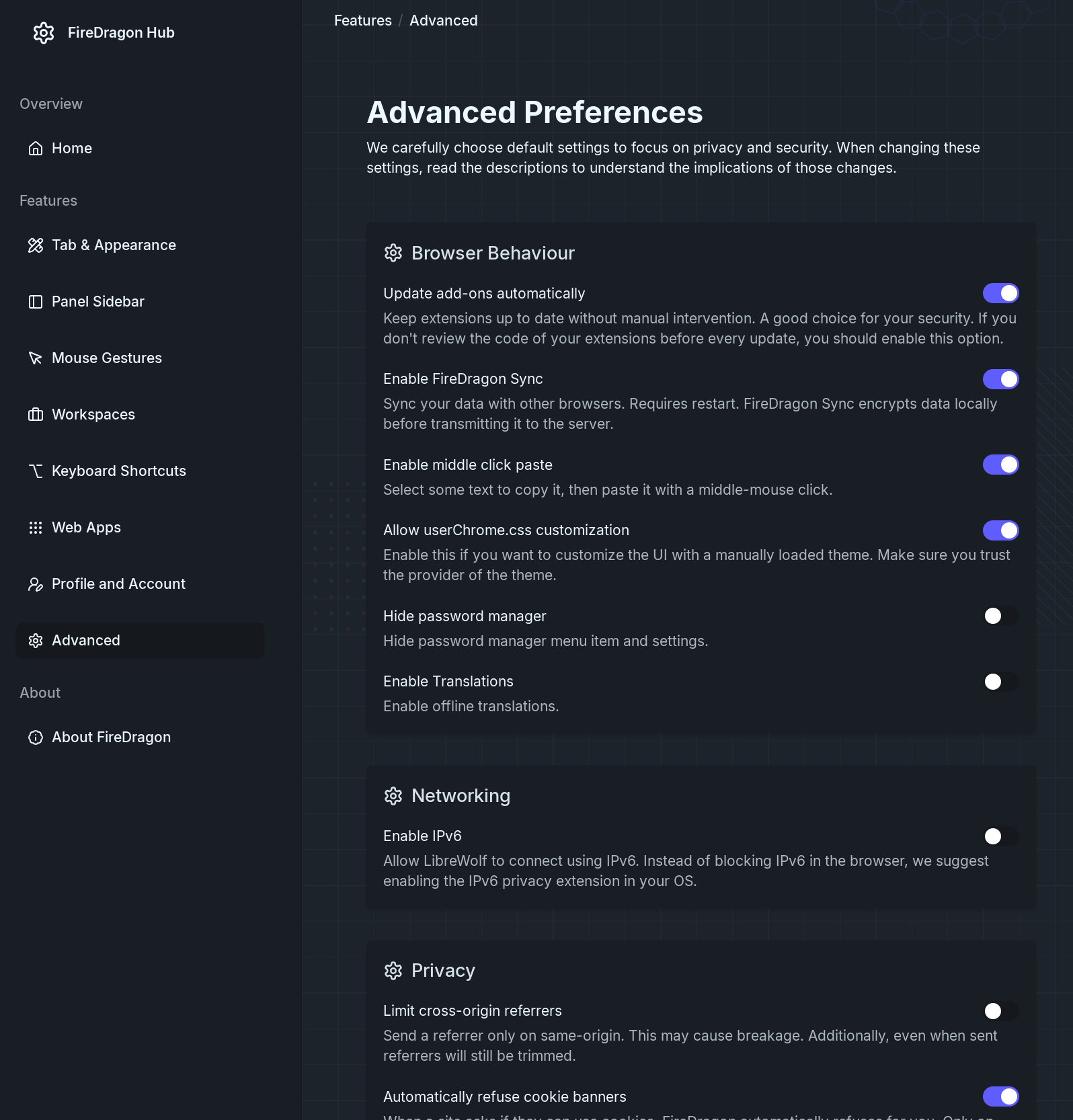Click the Web Apps grid icon

[x=36, y=528]
